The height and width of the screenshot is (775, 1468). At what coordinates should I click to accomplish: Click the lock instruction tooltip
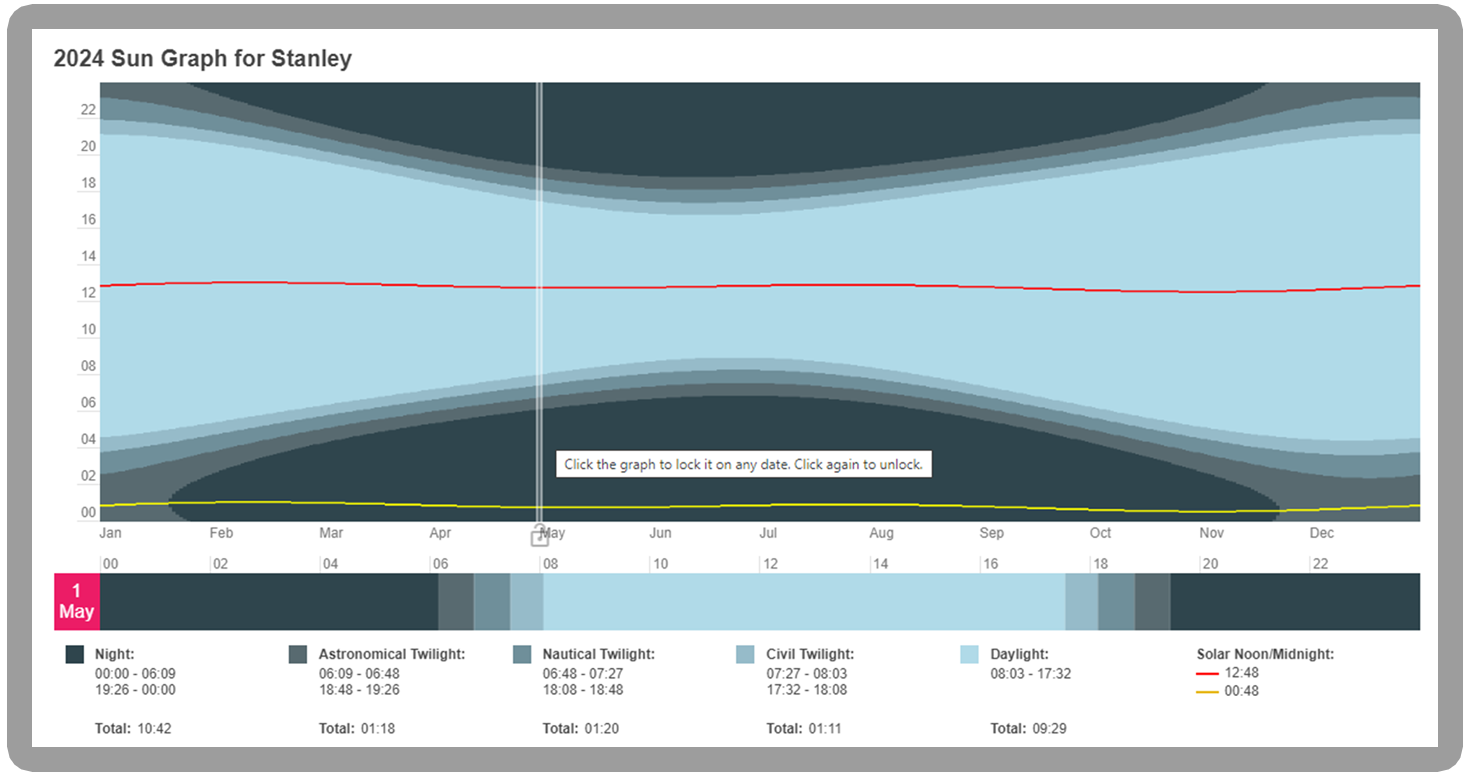point(744,465)
